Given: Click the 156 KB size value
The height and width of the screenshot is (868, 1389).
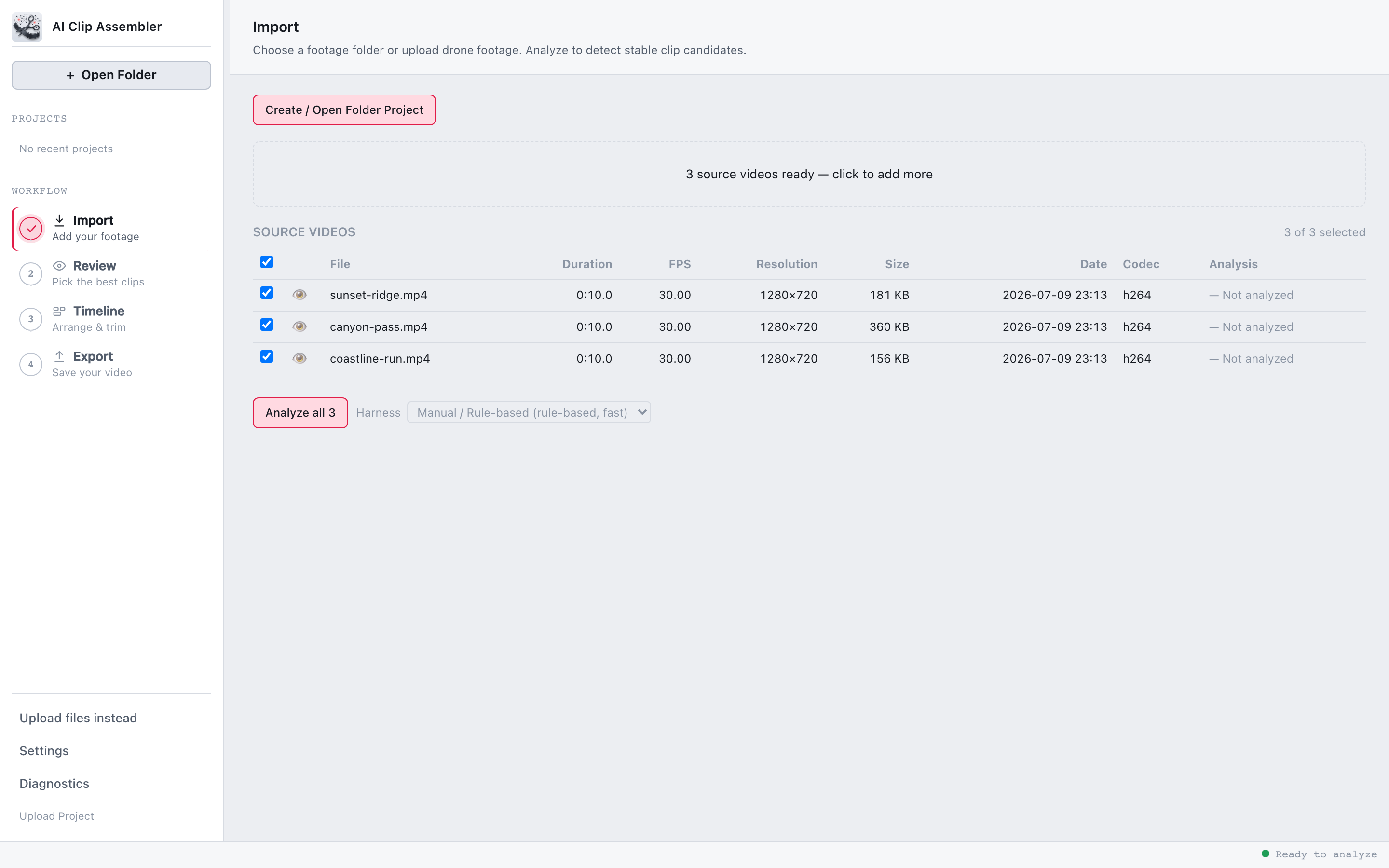Looking at the screenshot, I should pyautogui.click(x=890, y=359).
